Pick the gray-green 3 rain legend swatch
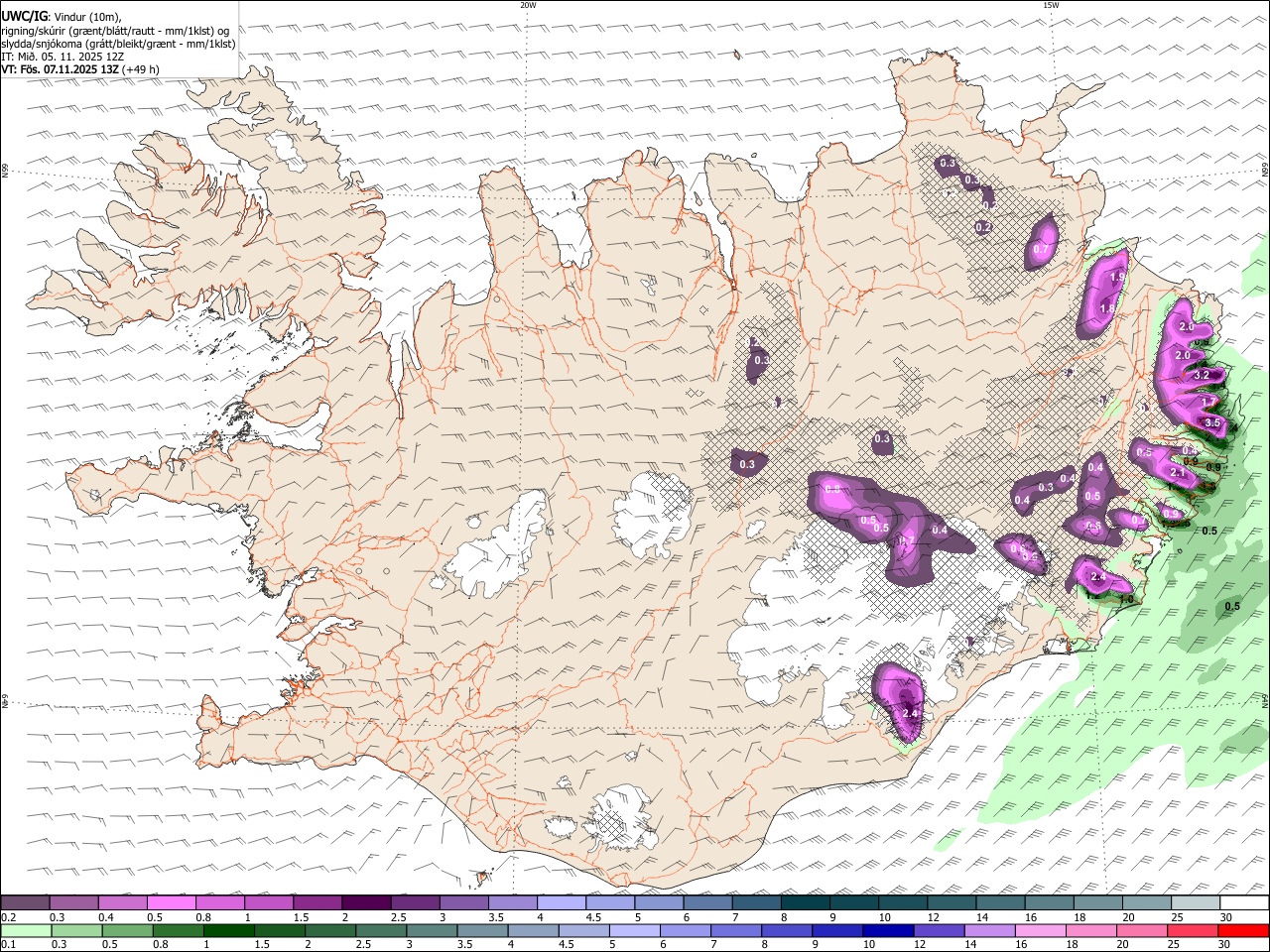The image size is (1270, 952). point(431,931)
